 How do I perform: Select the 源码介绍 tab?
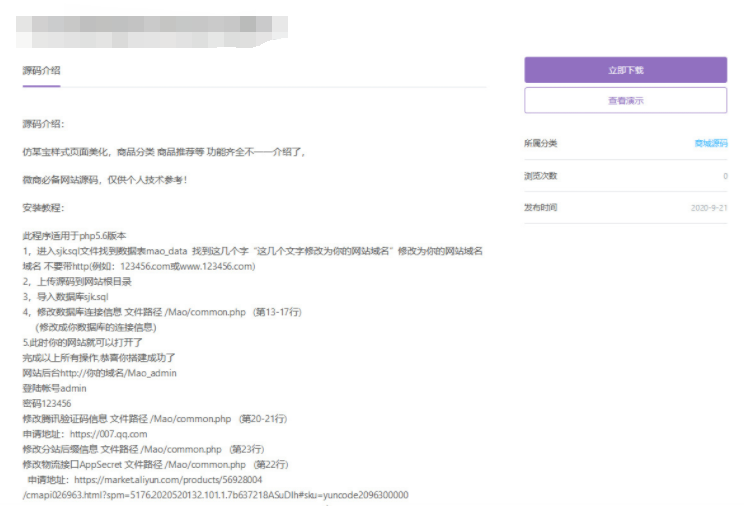point(41,70)
